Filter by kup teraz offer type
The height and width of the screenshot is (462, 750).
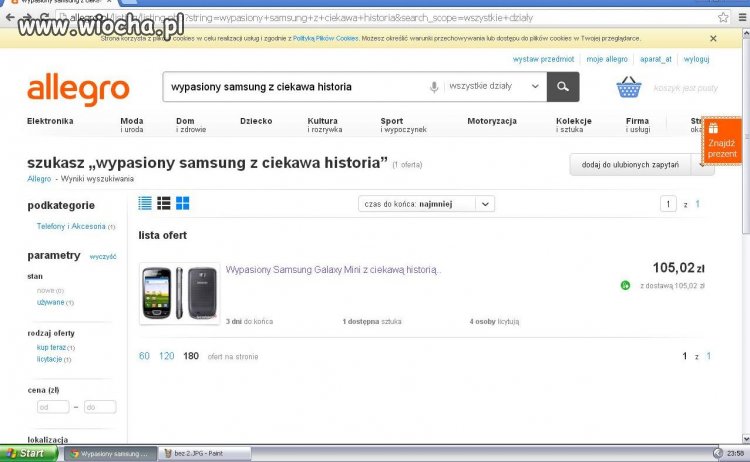(51, 348)
